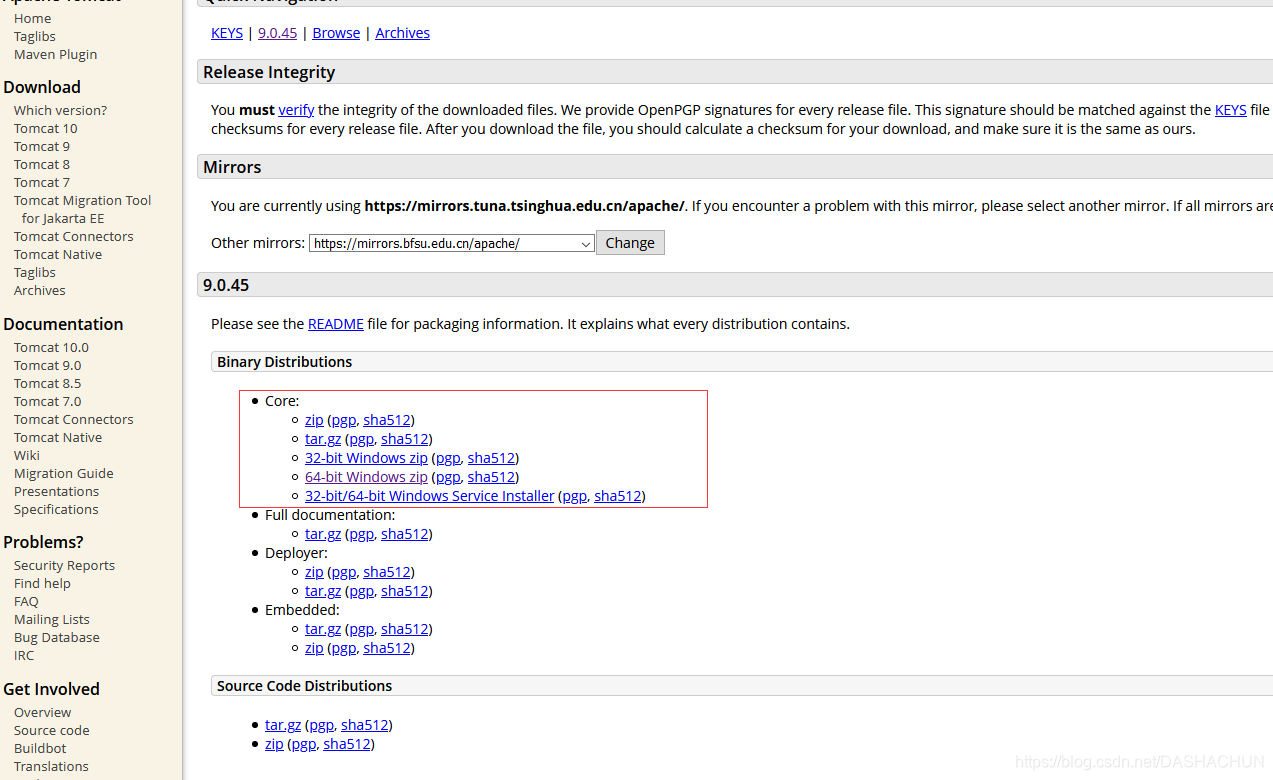
Task: Open the Archives link in Quick Navigation
Action: (x=403, y=33)
